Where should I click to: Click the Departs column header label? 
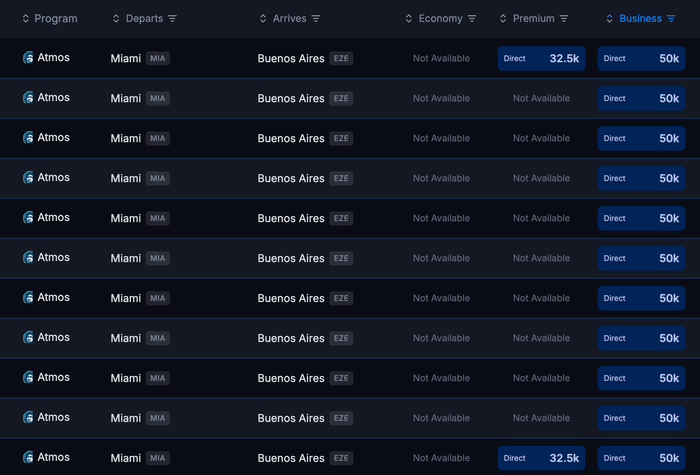click(x=144, y=18)
